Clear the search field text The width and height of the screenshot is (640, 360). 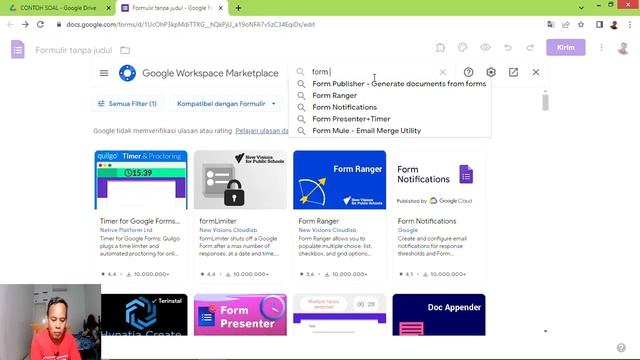(x=443, y=72)
